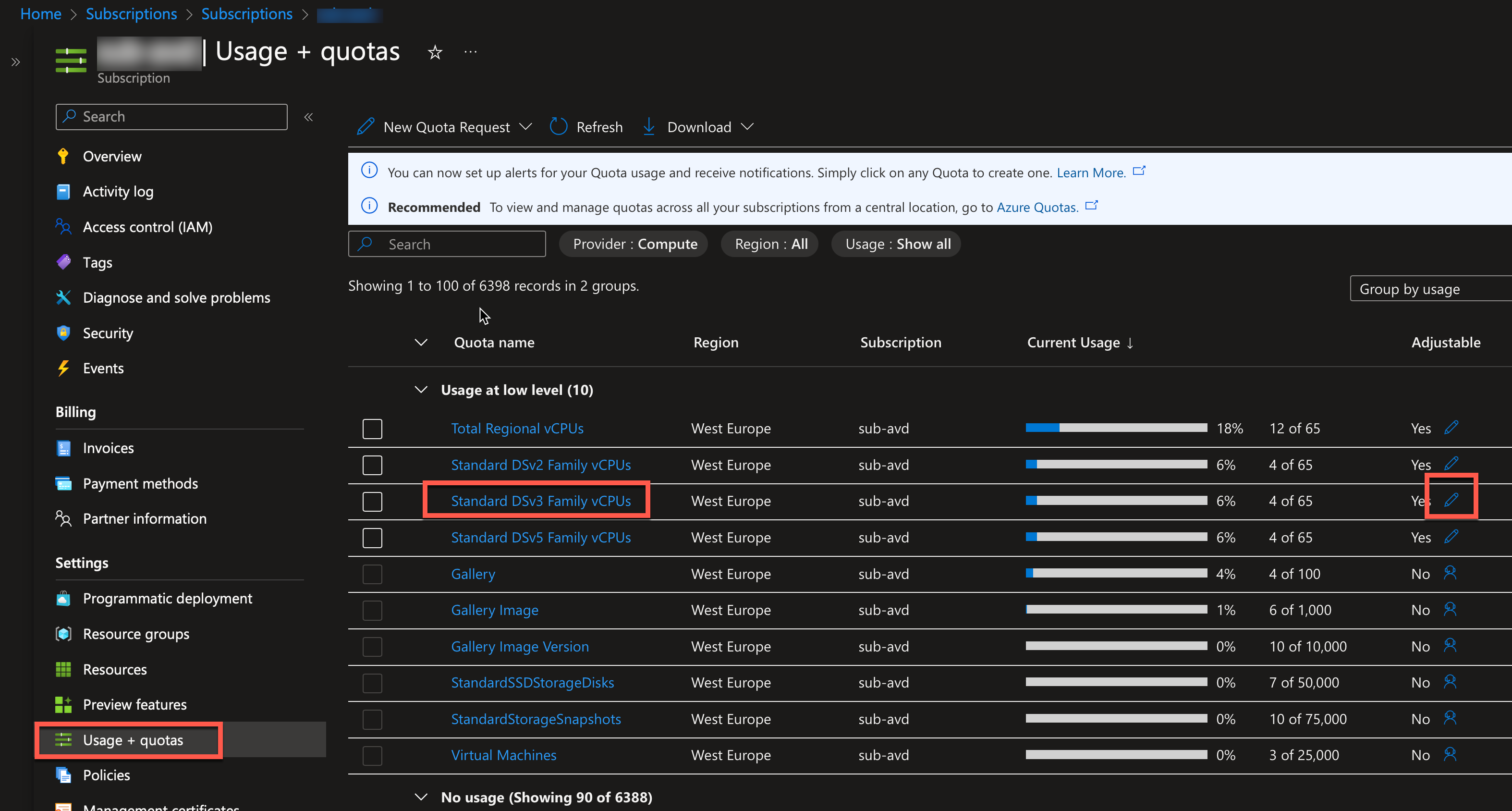
Task: Open Payment methods menu item
Action: 140,483
